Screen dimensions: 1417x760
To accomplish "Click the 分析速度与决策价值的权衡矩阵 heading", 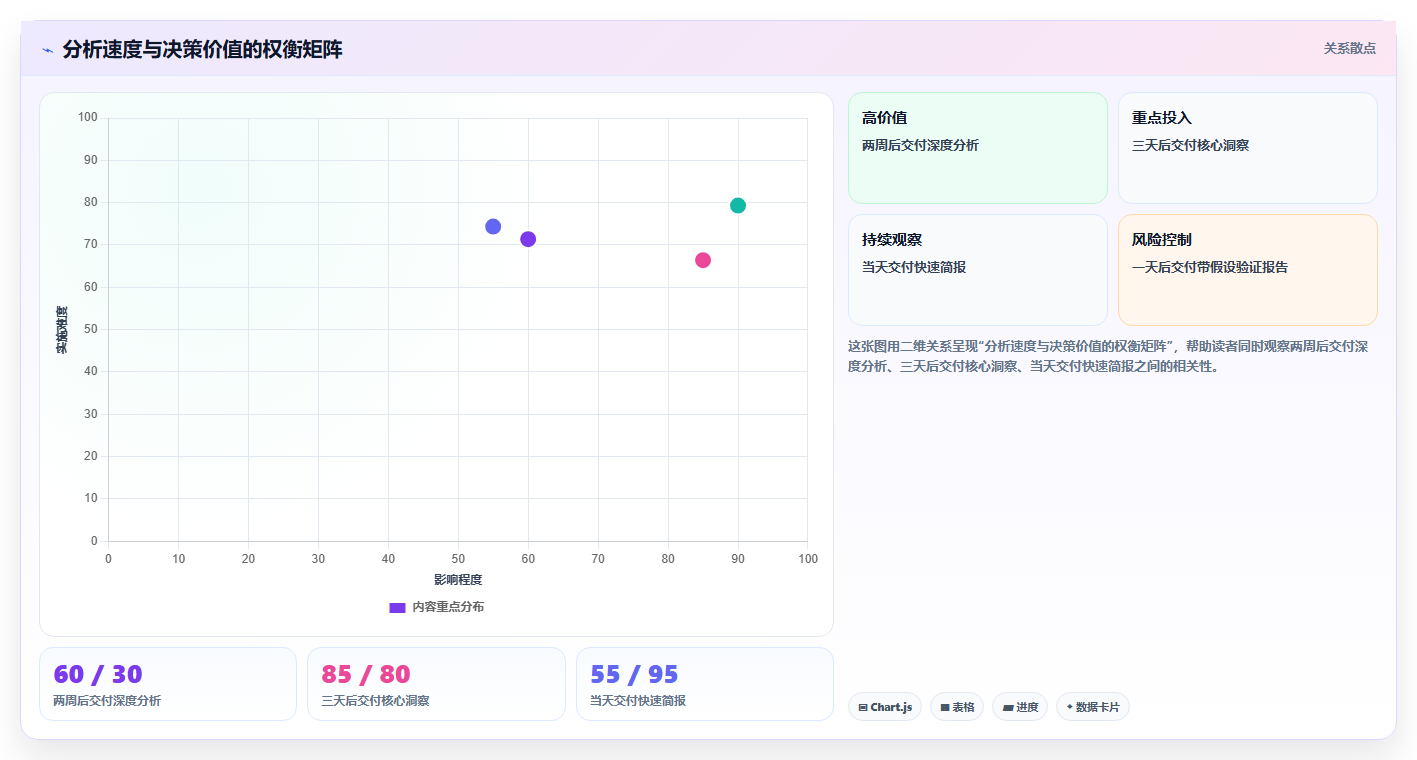I will pyautogui.click(x=202, y=49).
